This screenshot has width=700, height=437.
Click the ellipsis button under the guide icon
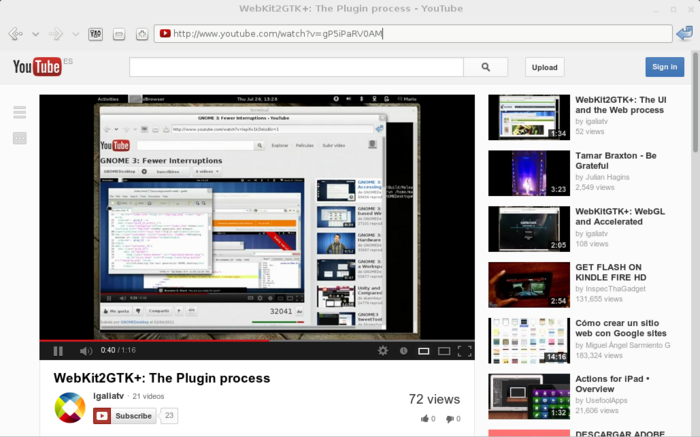click(x=20, y=138)
